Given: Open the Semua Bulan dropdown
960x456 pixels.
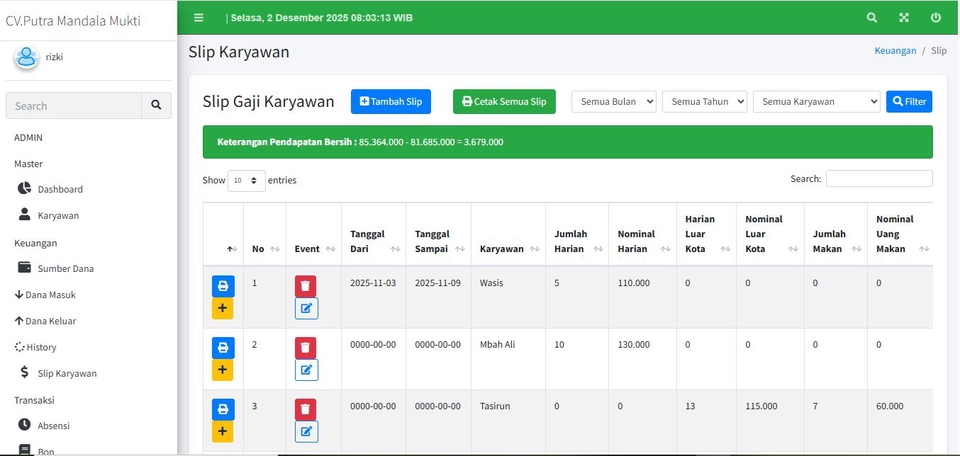Looking at the screenshot, I should pyautogui.click(x=613, y=102).
